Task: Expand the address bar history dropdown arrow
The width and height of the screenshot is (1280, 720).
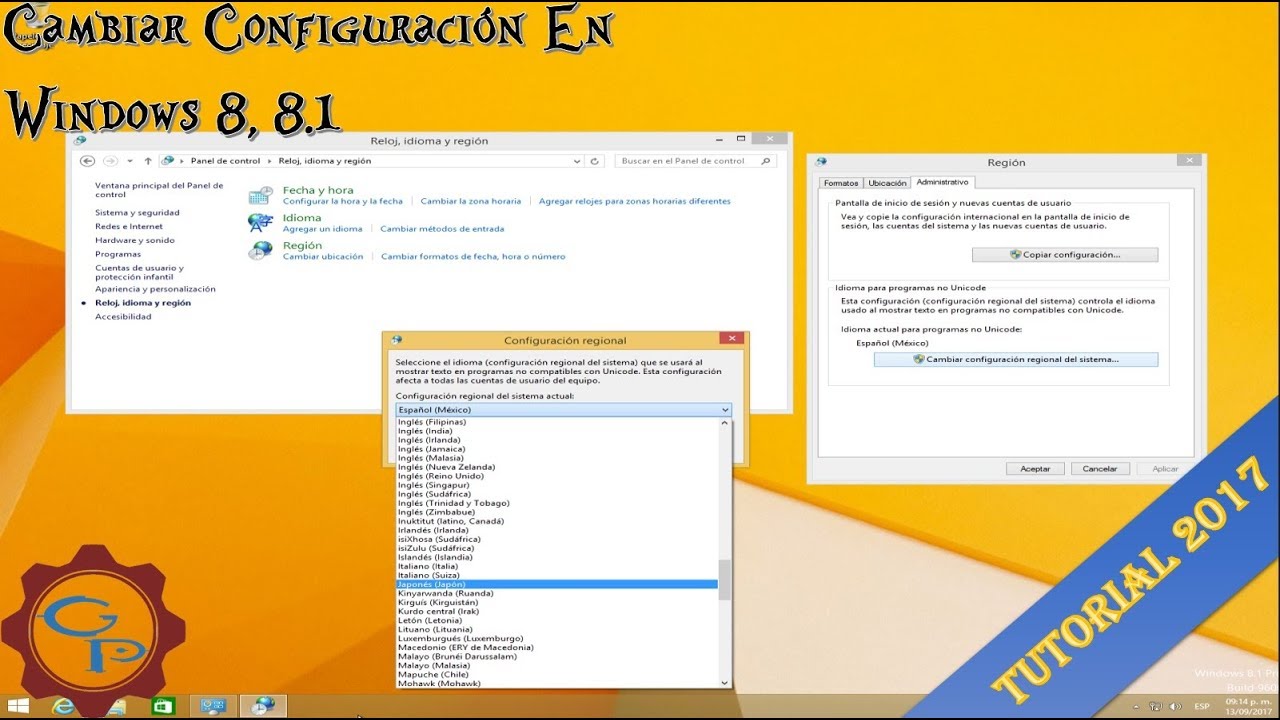Action: 577,161
